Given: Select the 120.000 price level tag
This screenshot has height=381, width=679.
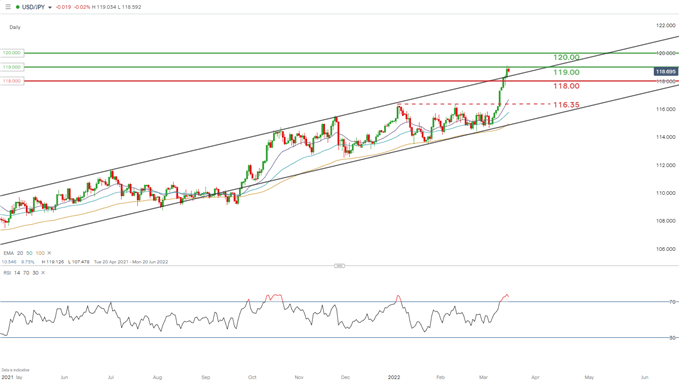Looking at the screenshot, I should [12, 53].
